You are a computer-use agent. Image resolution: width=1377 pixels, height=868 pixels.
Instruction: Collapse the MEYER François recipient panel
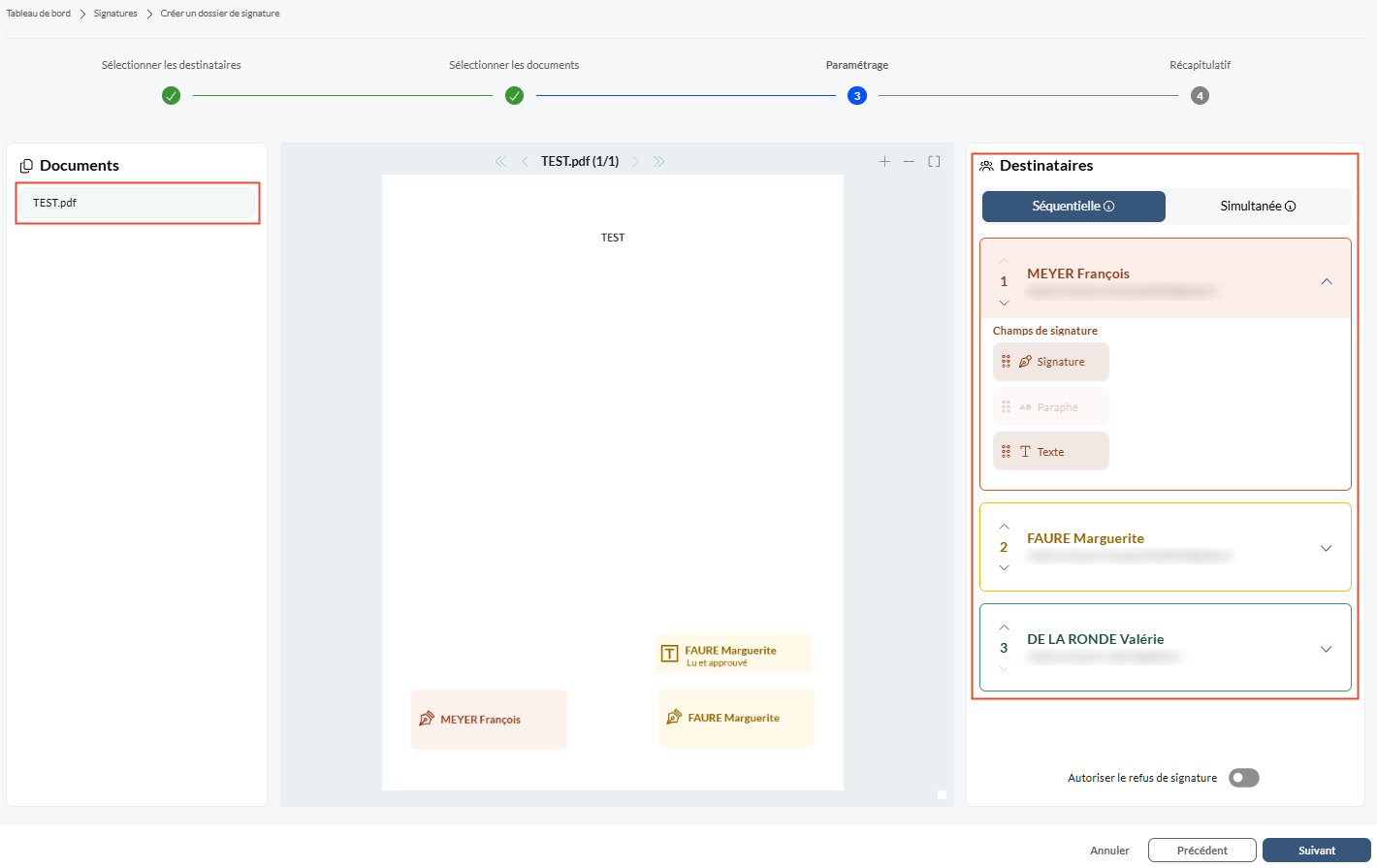(1327, 281)
